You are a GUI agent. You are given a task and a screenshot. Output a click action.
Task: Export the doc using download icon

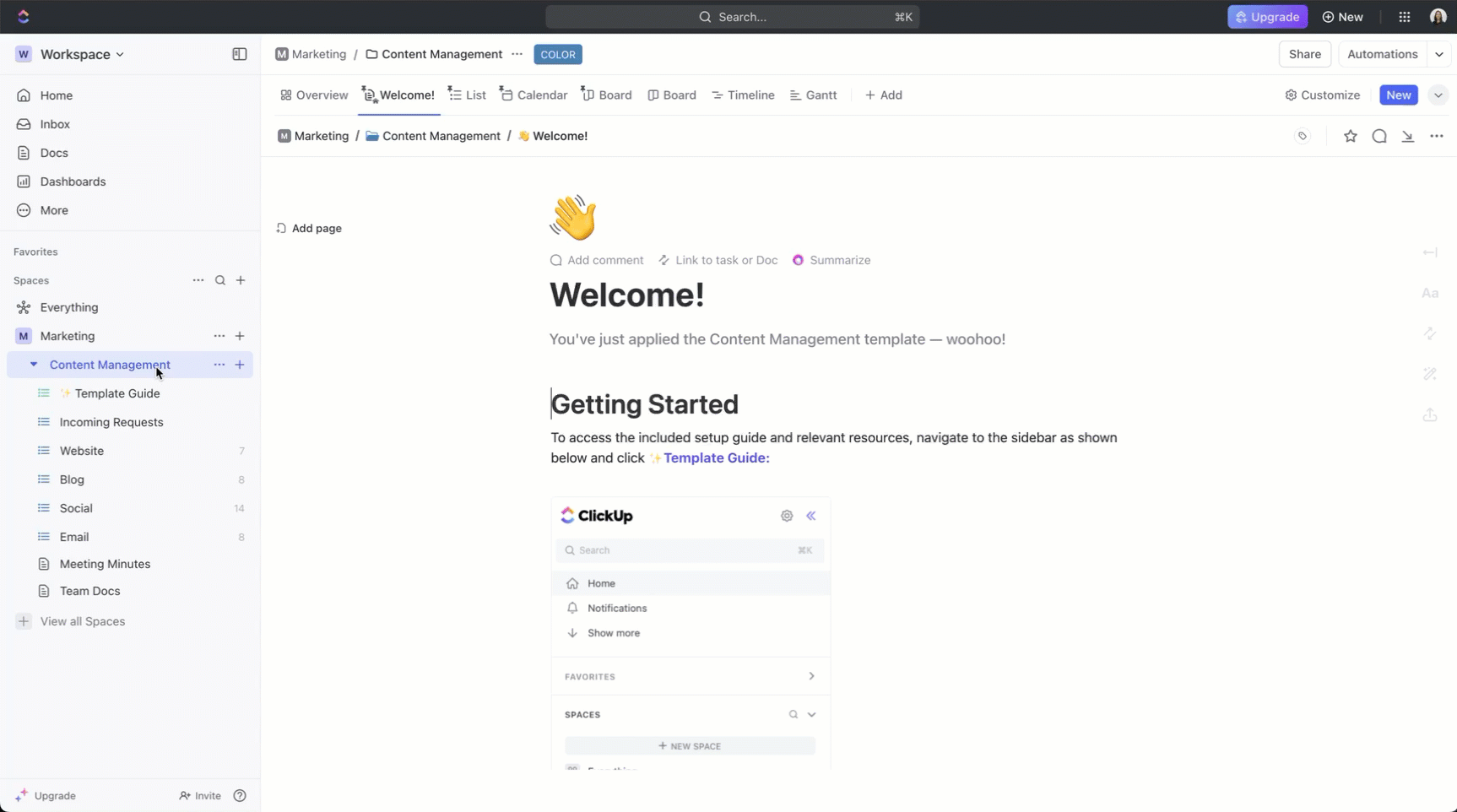pyautogui.click(x=1408, y=136)
